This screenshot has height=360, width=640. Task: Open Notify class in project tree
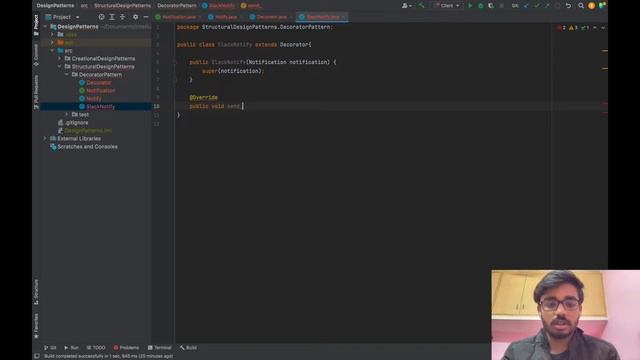click(x=93, y=99)
